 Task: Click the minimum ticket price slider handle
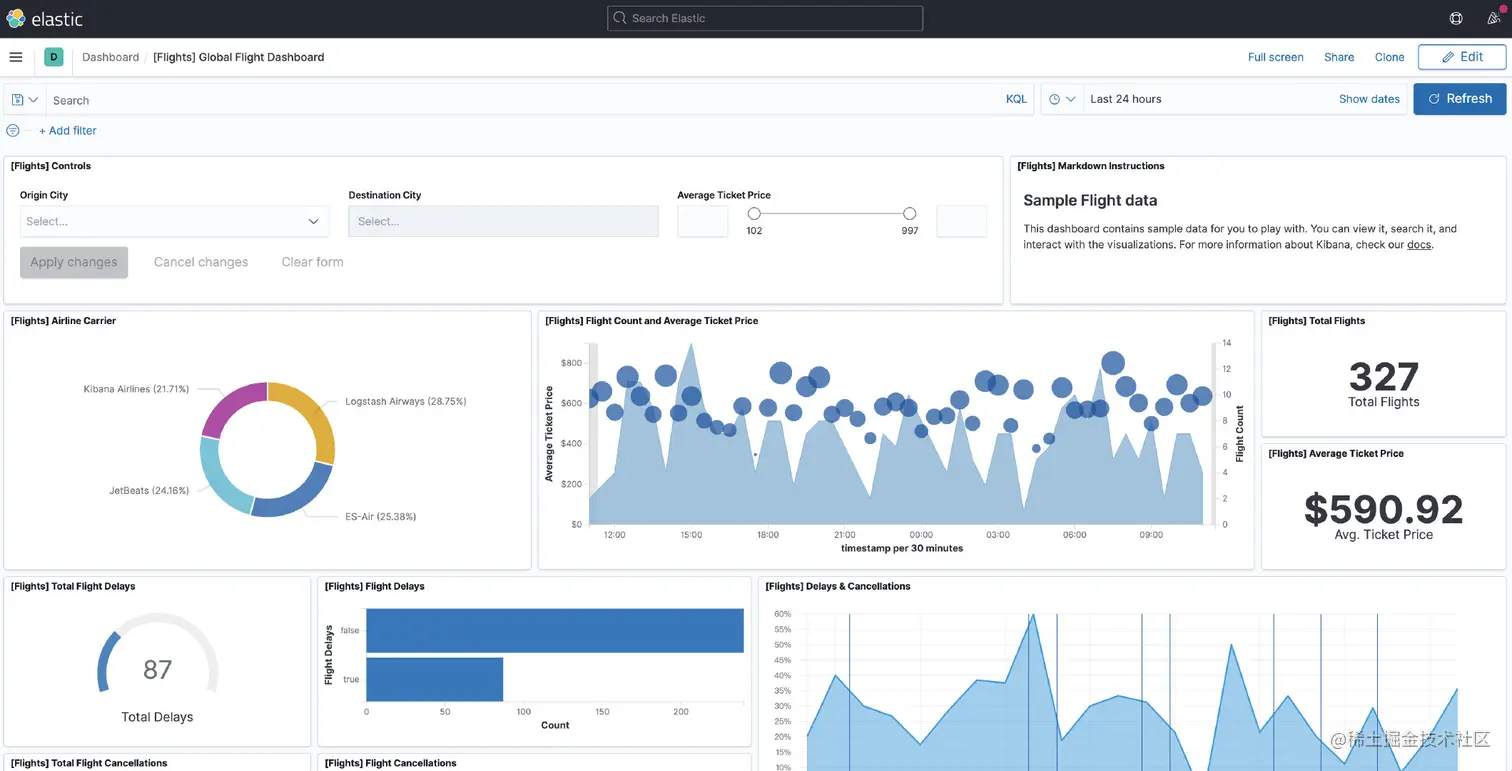pos(754,213)
